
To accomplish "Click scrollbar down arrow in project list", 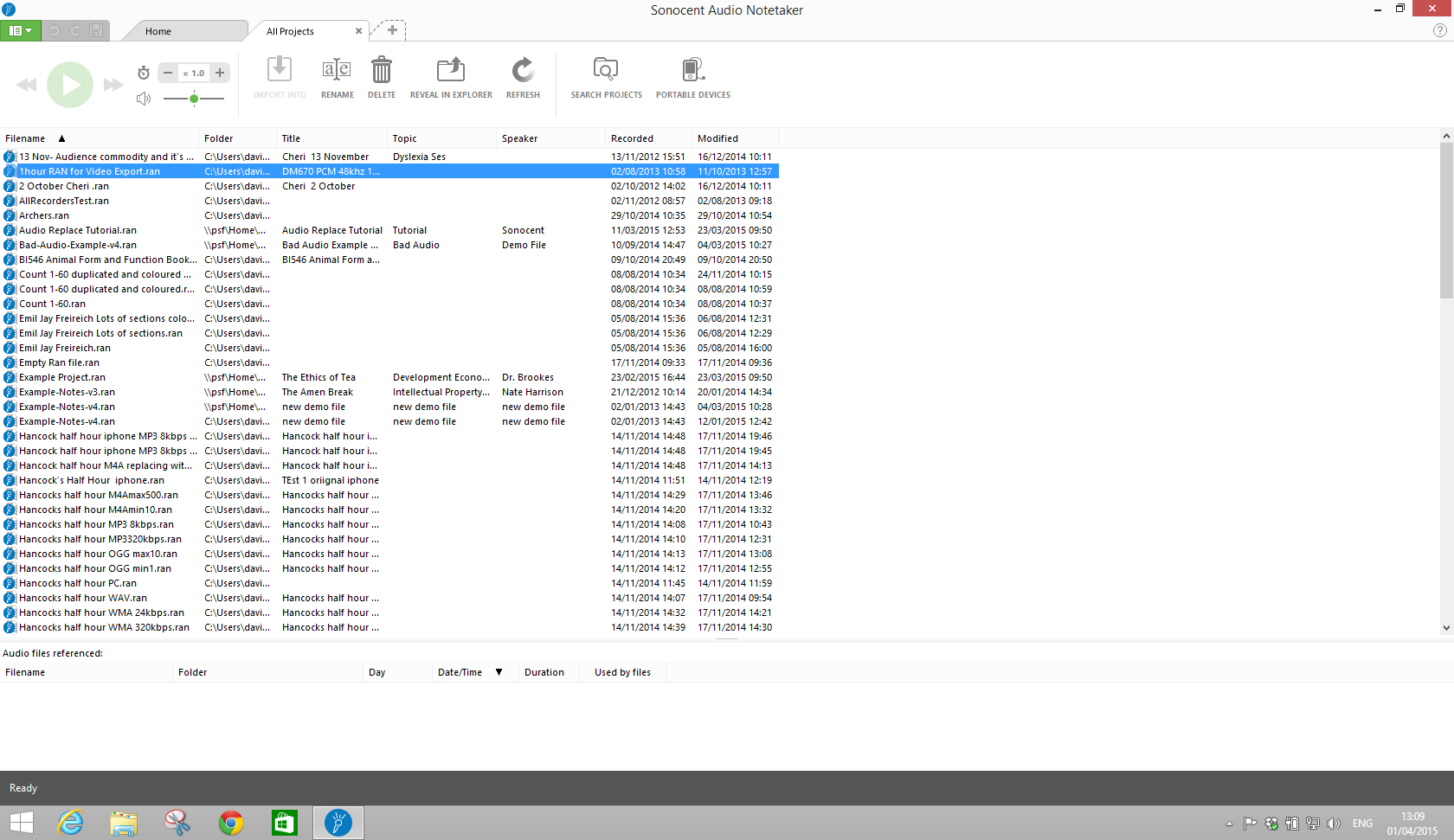I will (1446, 628).
